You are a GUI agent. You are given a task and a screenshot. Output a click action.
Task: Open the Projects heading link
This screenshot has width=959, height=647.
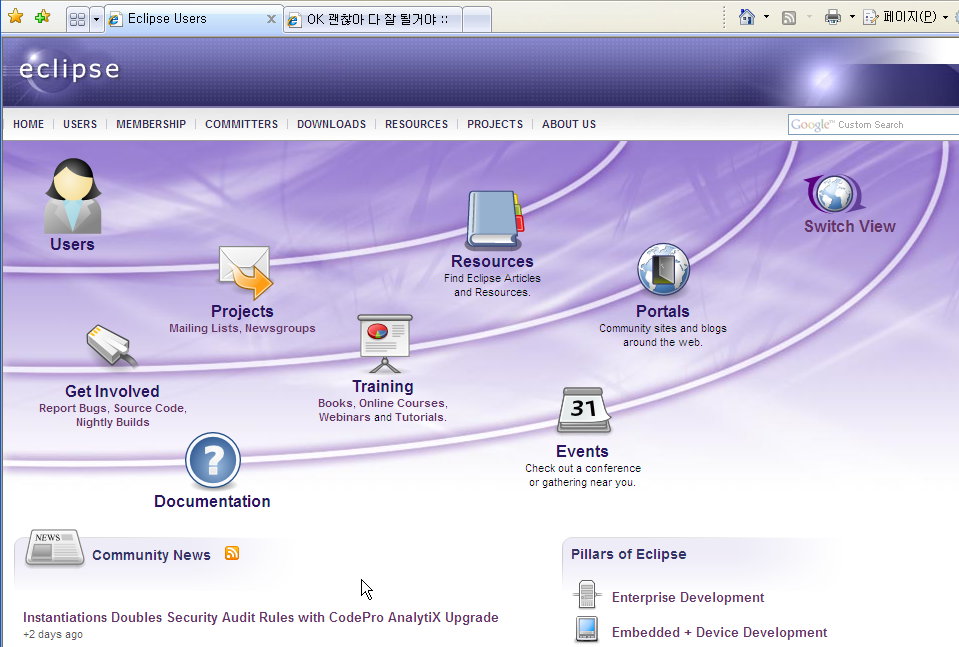242,311
